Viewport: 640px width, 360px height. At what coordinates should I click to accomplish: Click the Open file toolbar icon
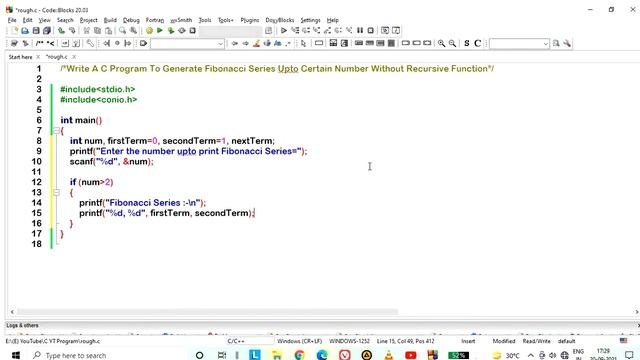click(x=25, y=31)
